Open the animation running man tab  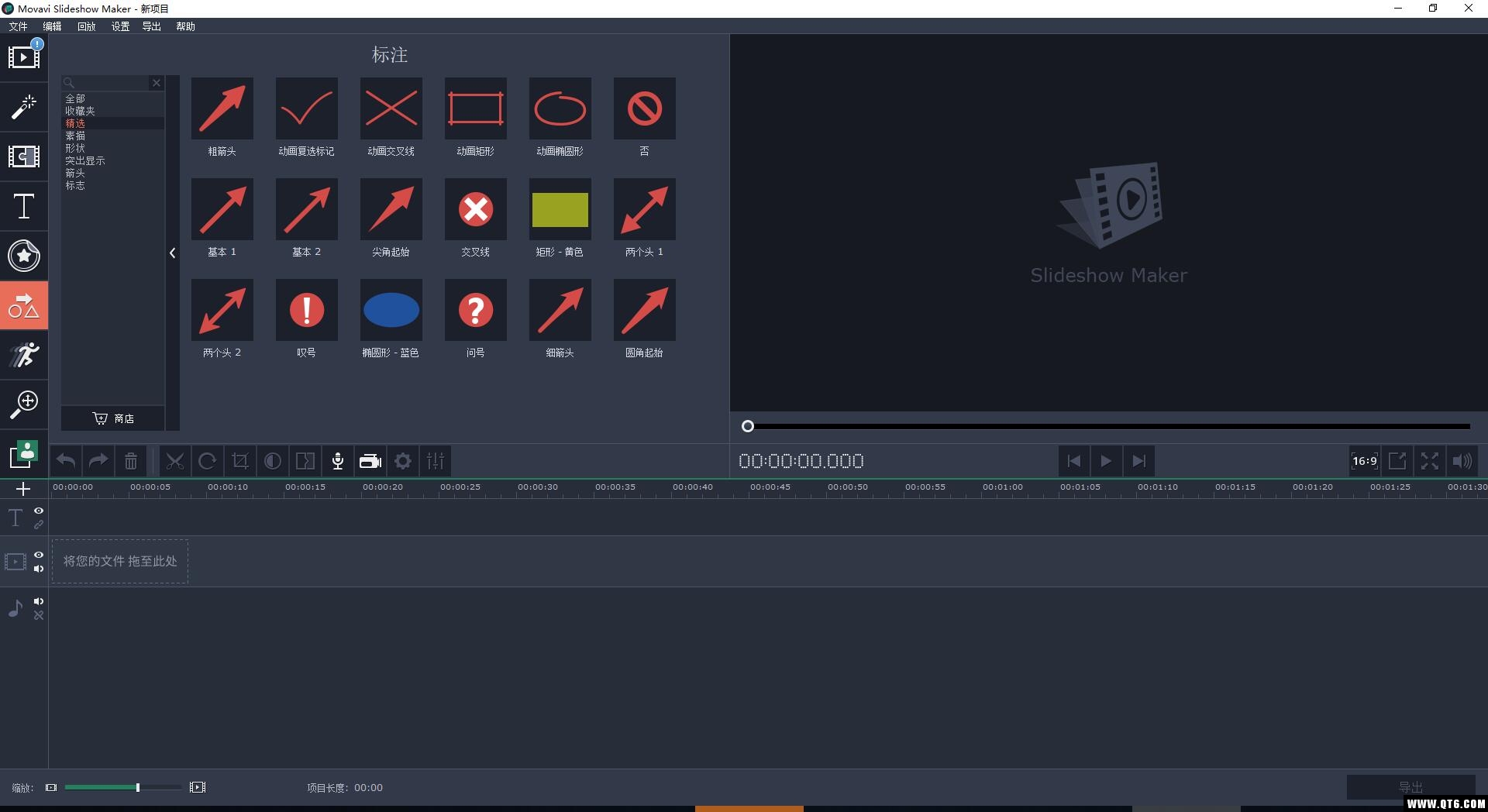(x=24, y=356)
